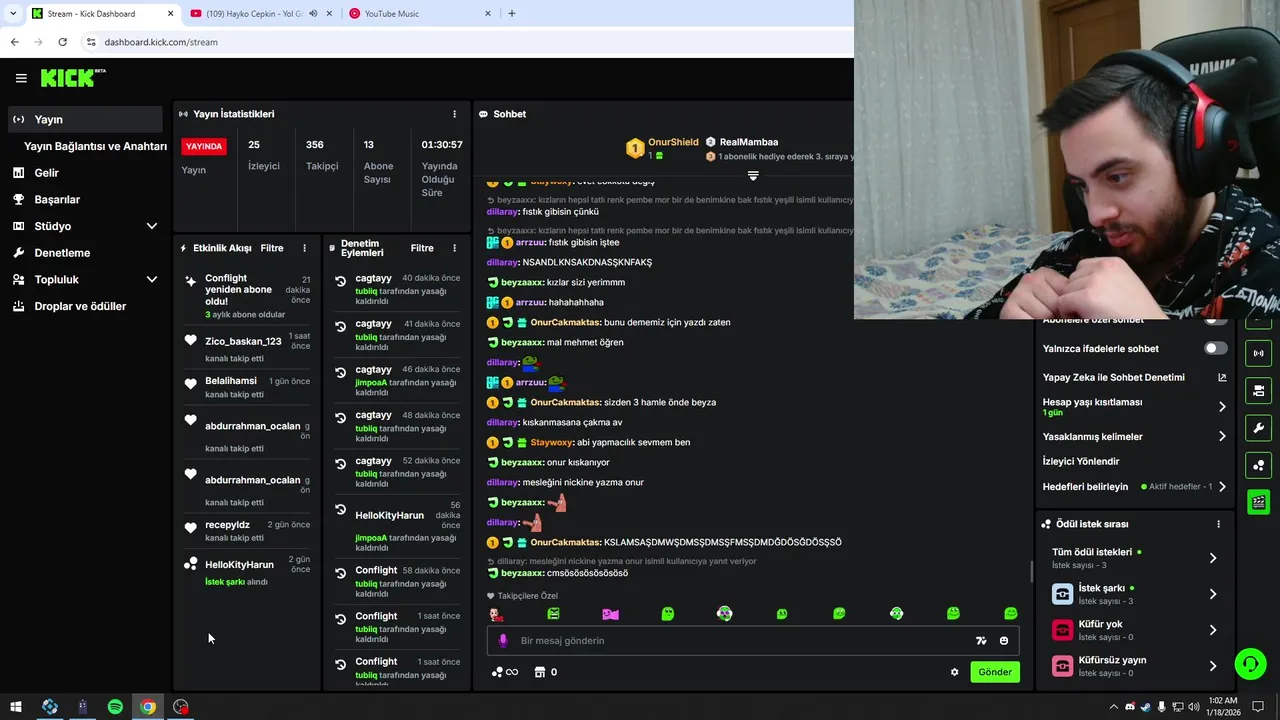
Task: Open Yayın in the sidebar
Action: (x=85, y=119)
